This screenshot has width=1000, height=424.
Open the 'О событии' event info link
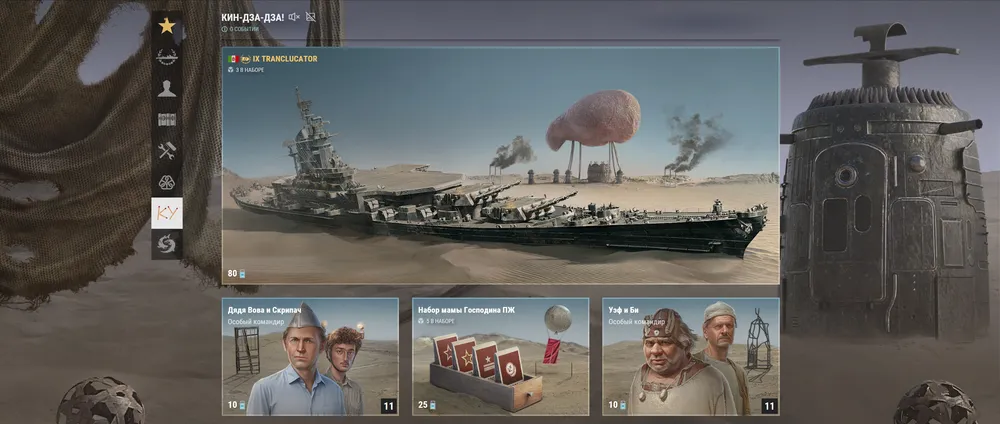pos(241,29)
